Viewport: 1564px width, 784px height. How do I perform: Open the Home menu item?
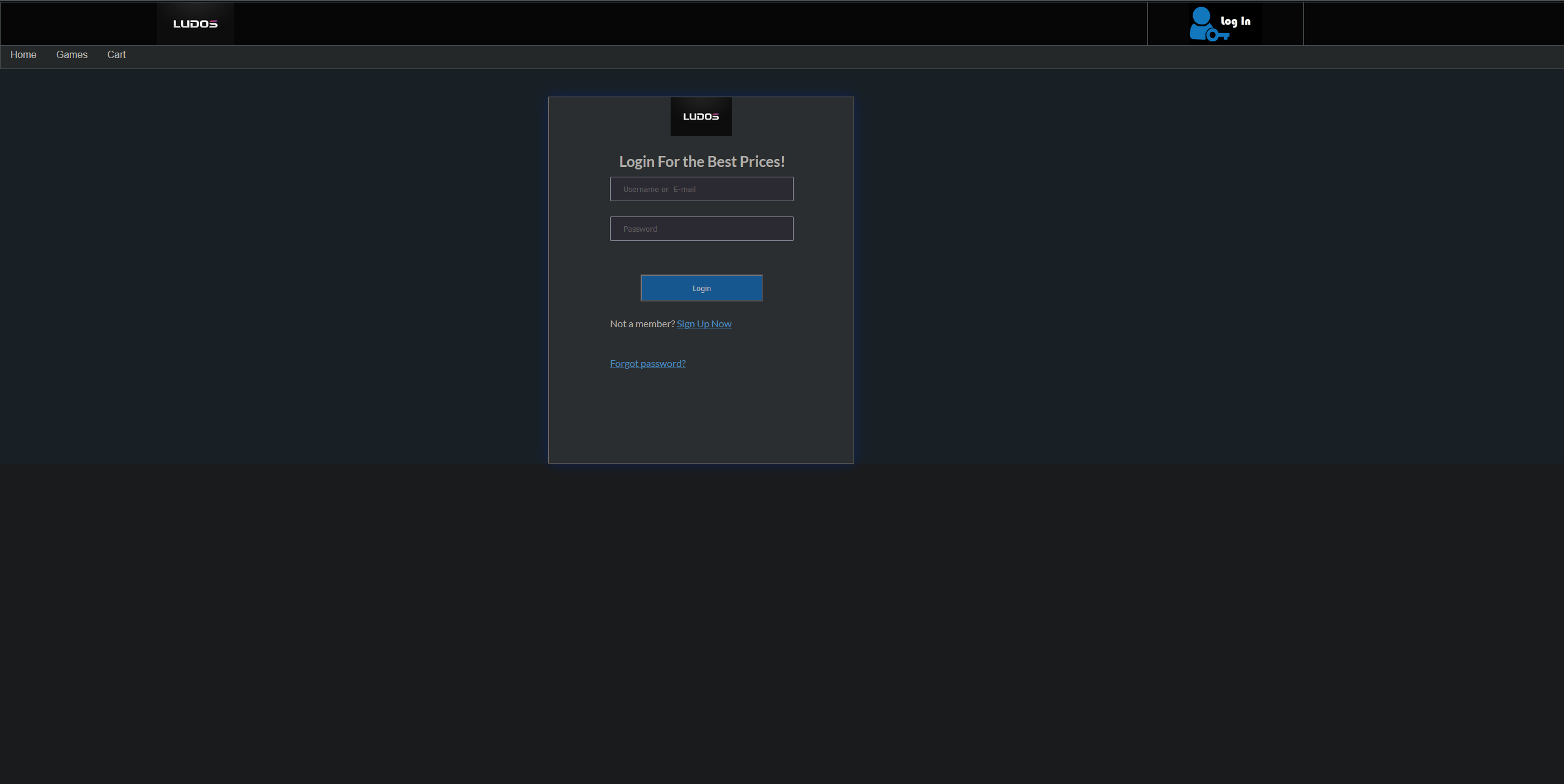pyautogui.click(x=23, y=55)
